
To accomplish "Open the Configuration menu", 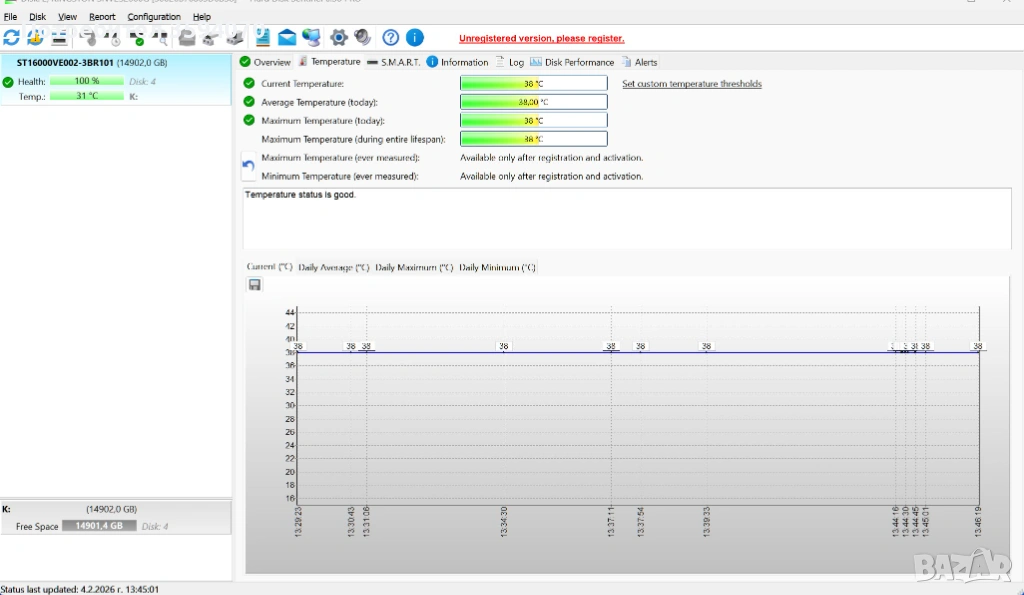I will [x=154, y=17].
